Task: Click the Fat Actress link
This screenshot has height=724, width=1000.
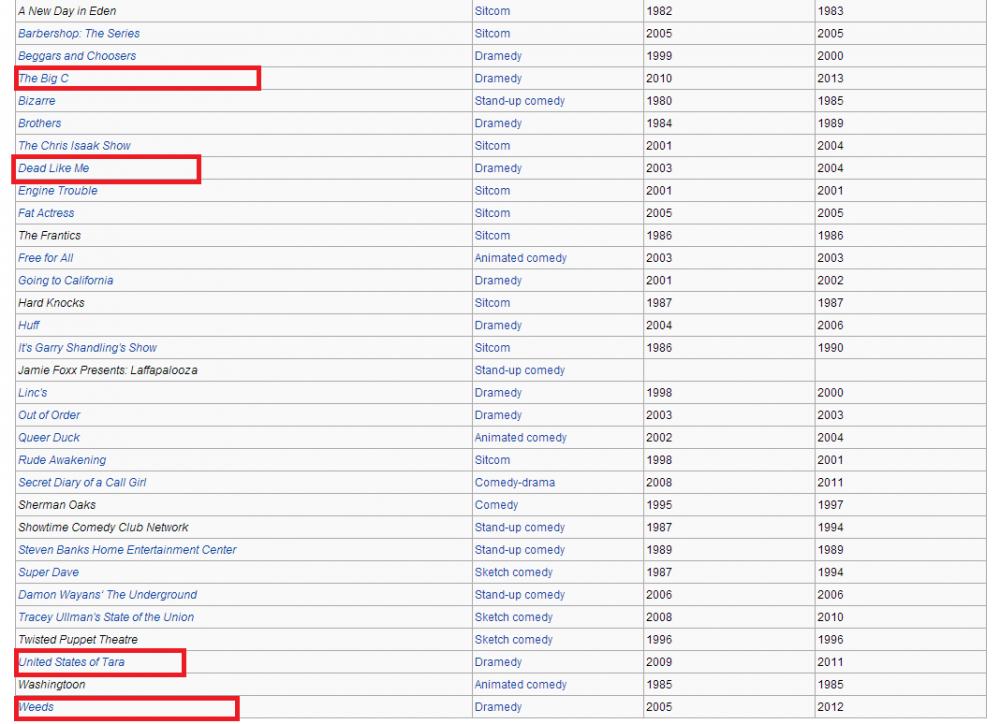Action: (46, 213)
